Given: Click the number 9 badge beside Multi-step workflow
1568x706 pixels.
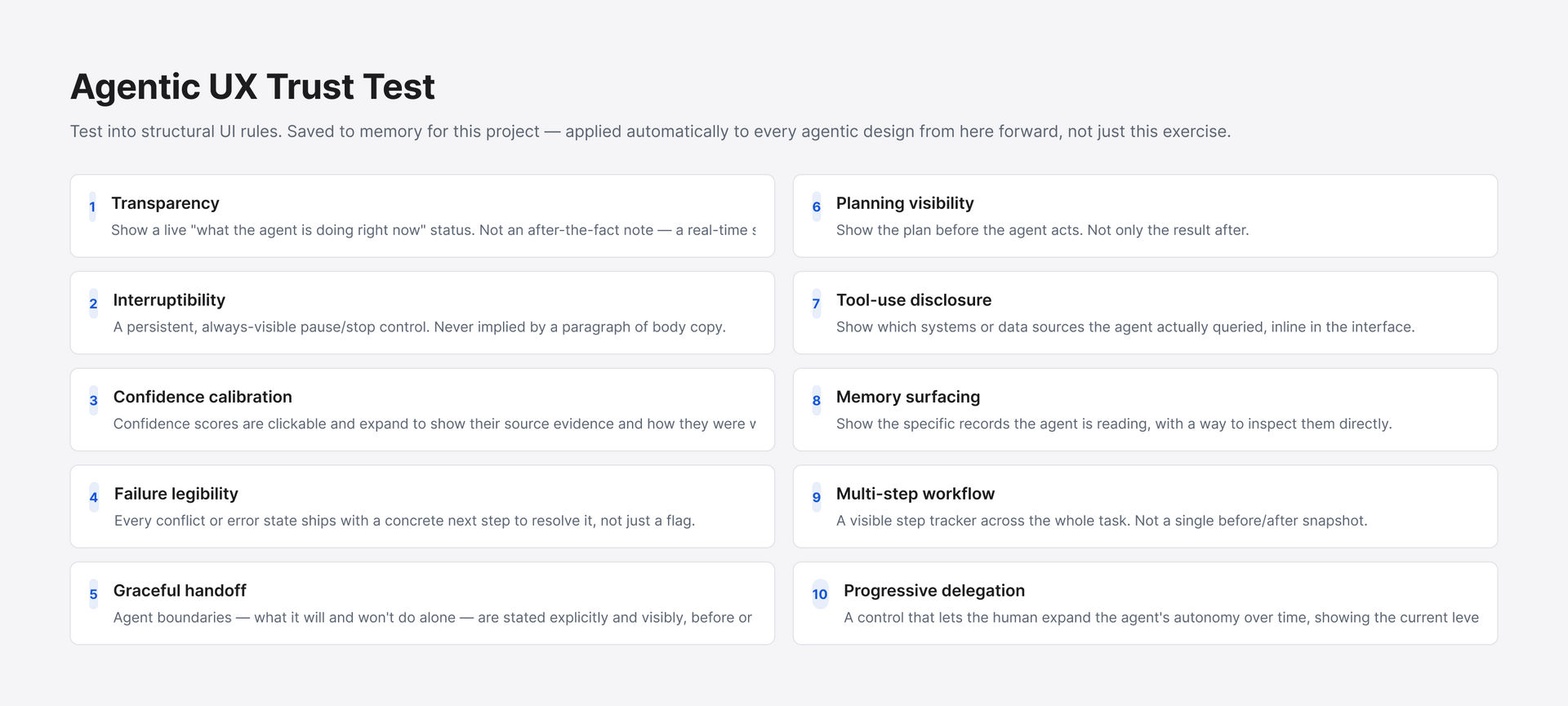Looking at the screenshot, I should (x=816, y=497).
